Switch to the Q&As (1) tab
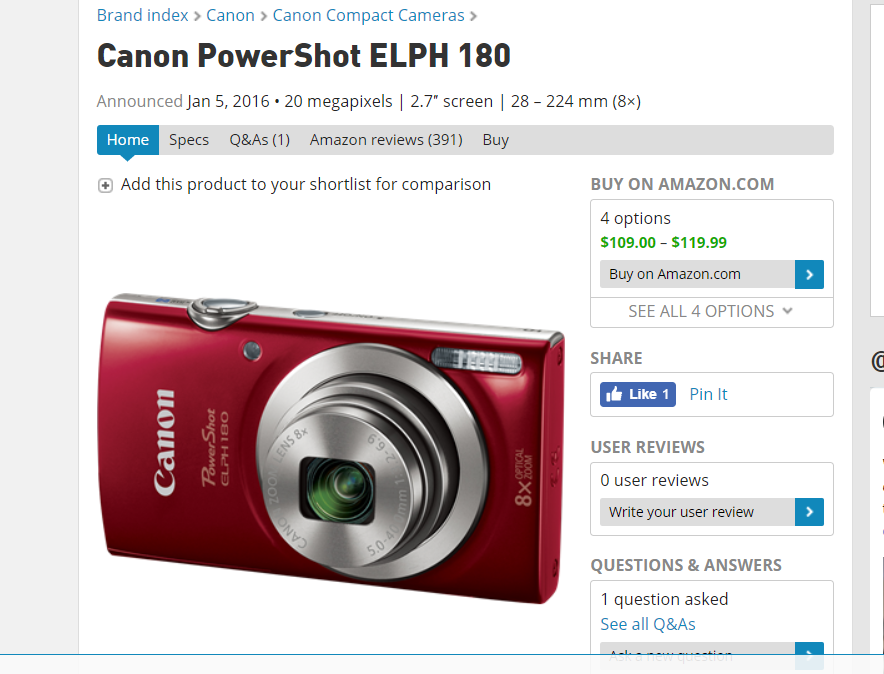This screenshot has height=674, width=884. [x=259, y=140]
